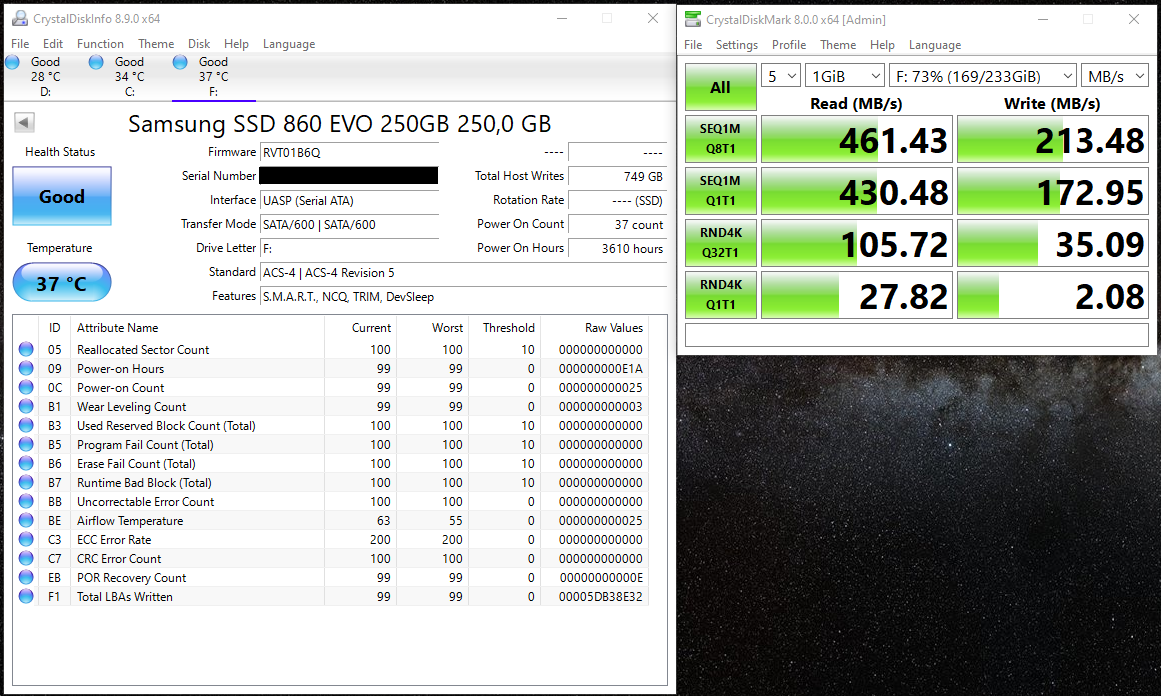Click status orb for Power-on Count row
The height and width of the screenshot is (696, 1161).
point(26,387)
